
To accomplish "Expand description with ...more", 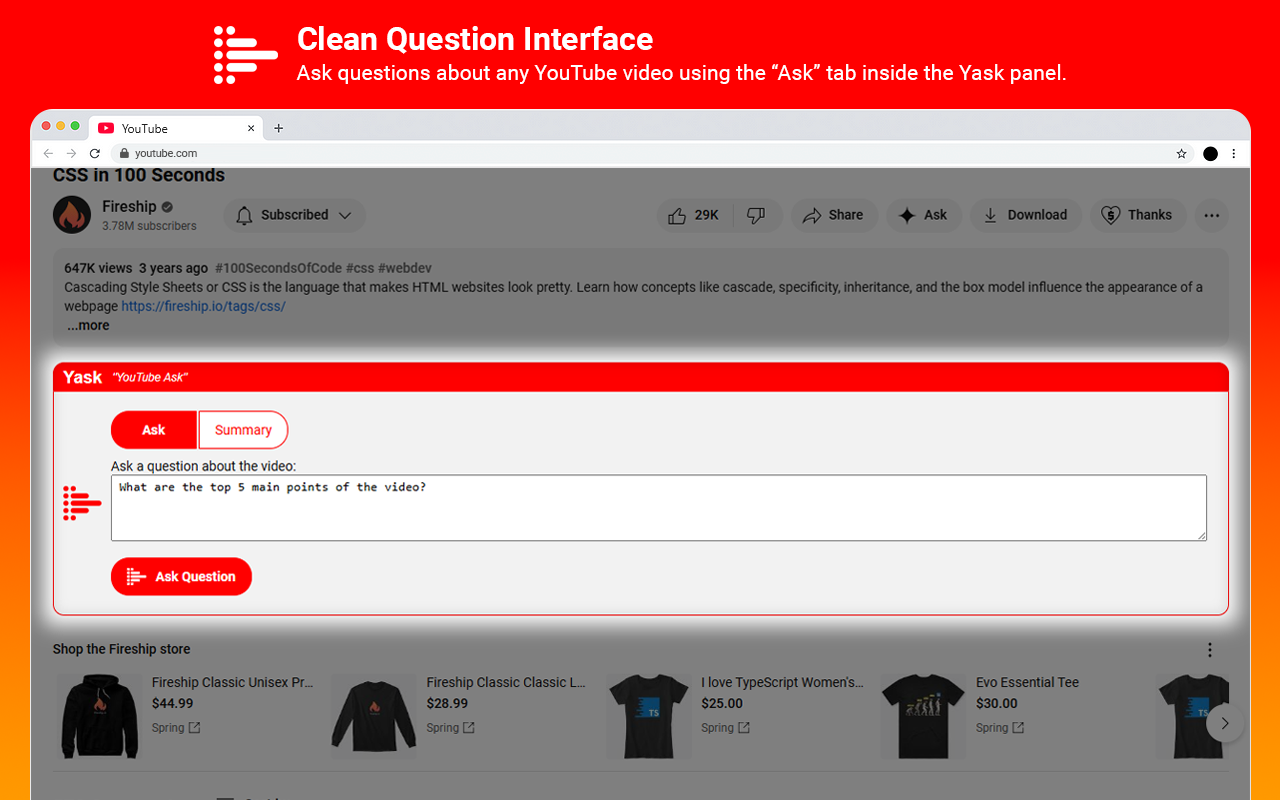I will click(88, 325).
